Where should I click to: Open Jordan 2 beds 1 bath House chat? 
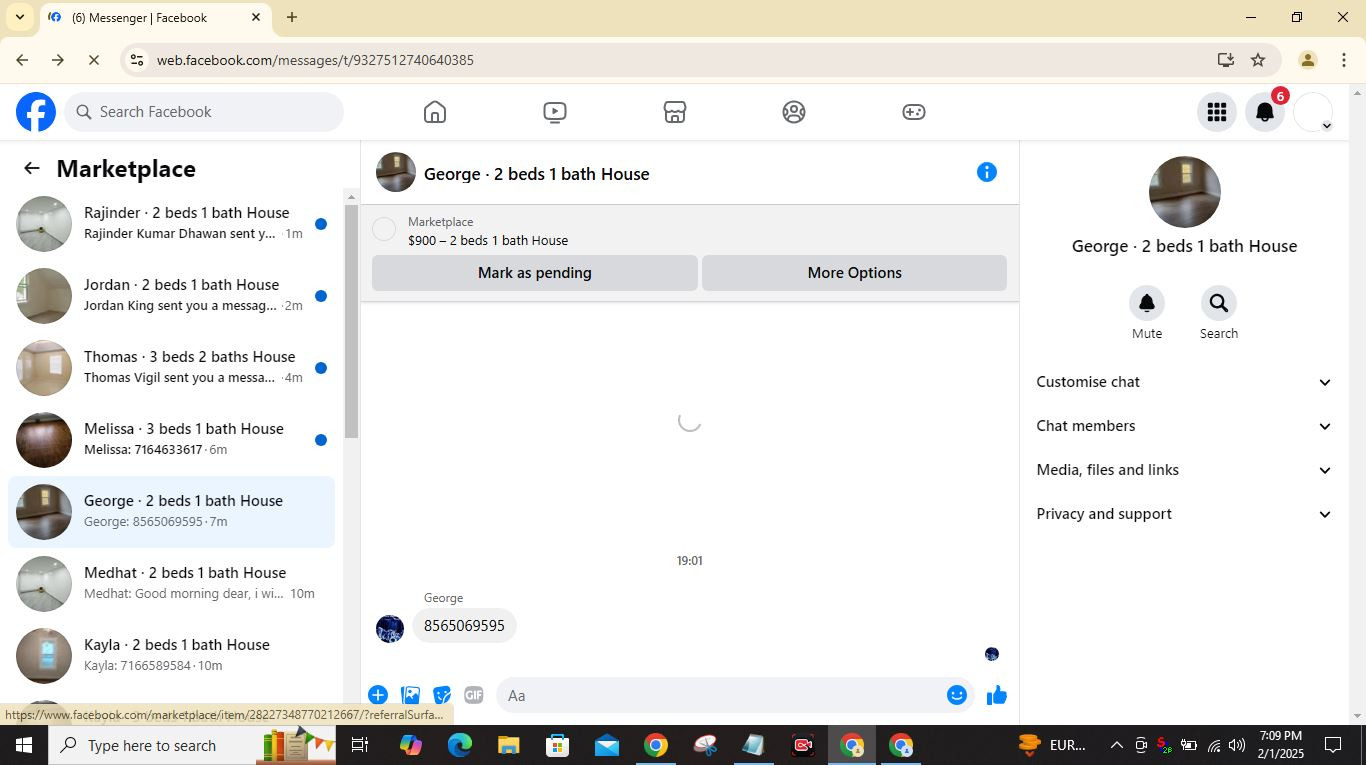click(172, 296)
